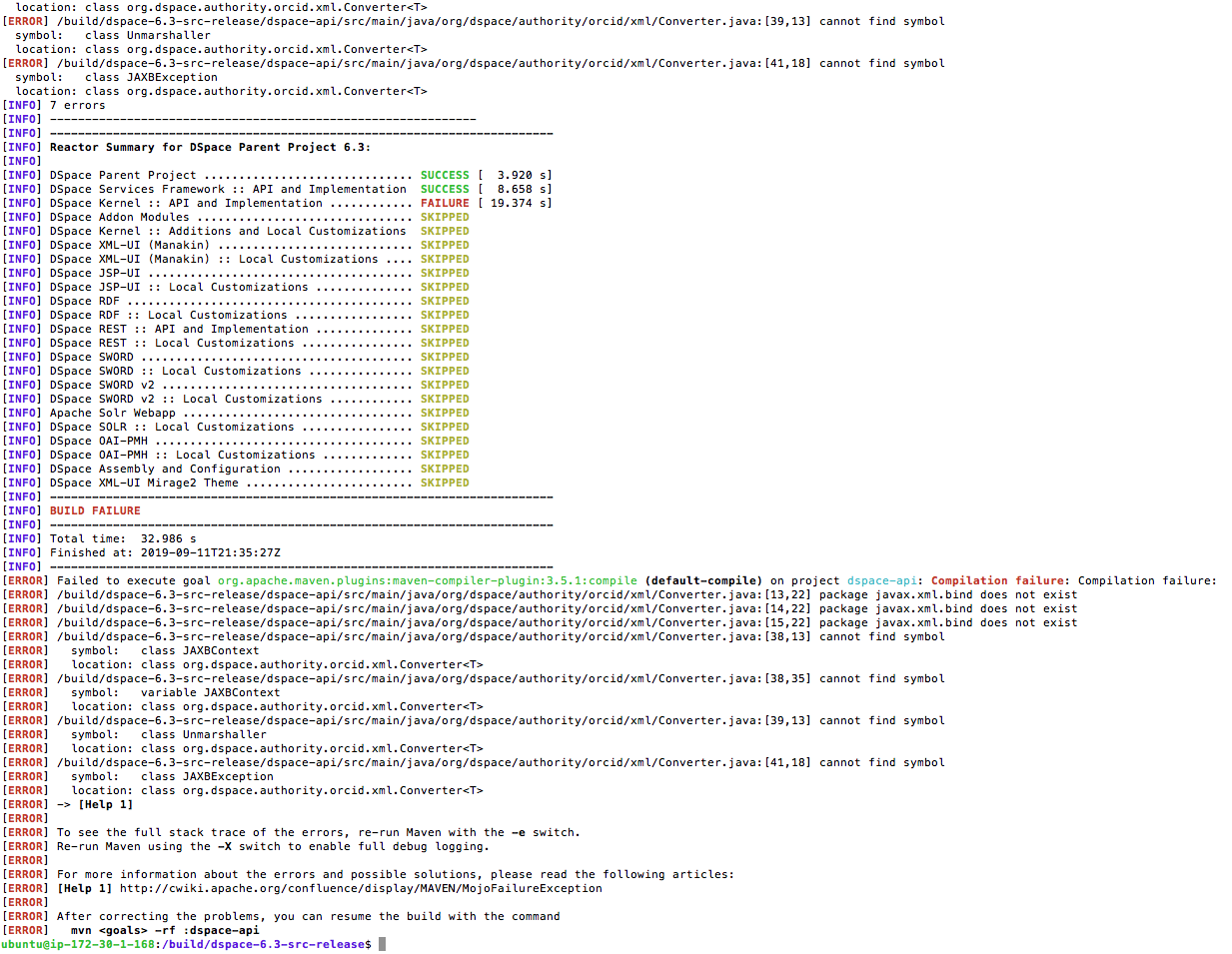Select 'DSpace Kernel :: Additions and Local Customizations' row

(236, 231)
